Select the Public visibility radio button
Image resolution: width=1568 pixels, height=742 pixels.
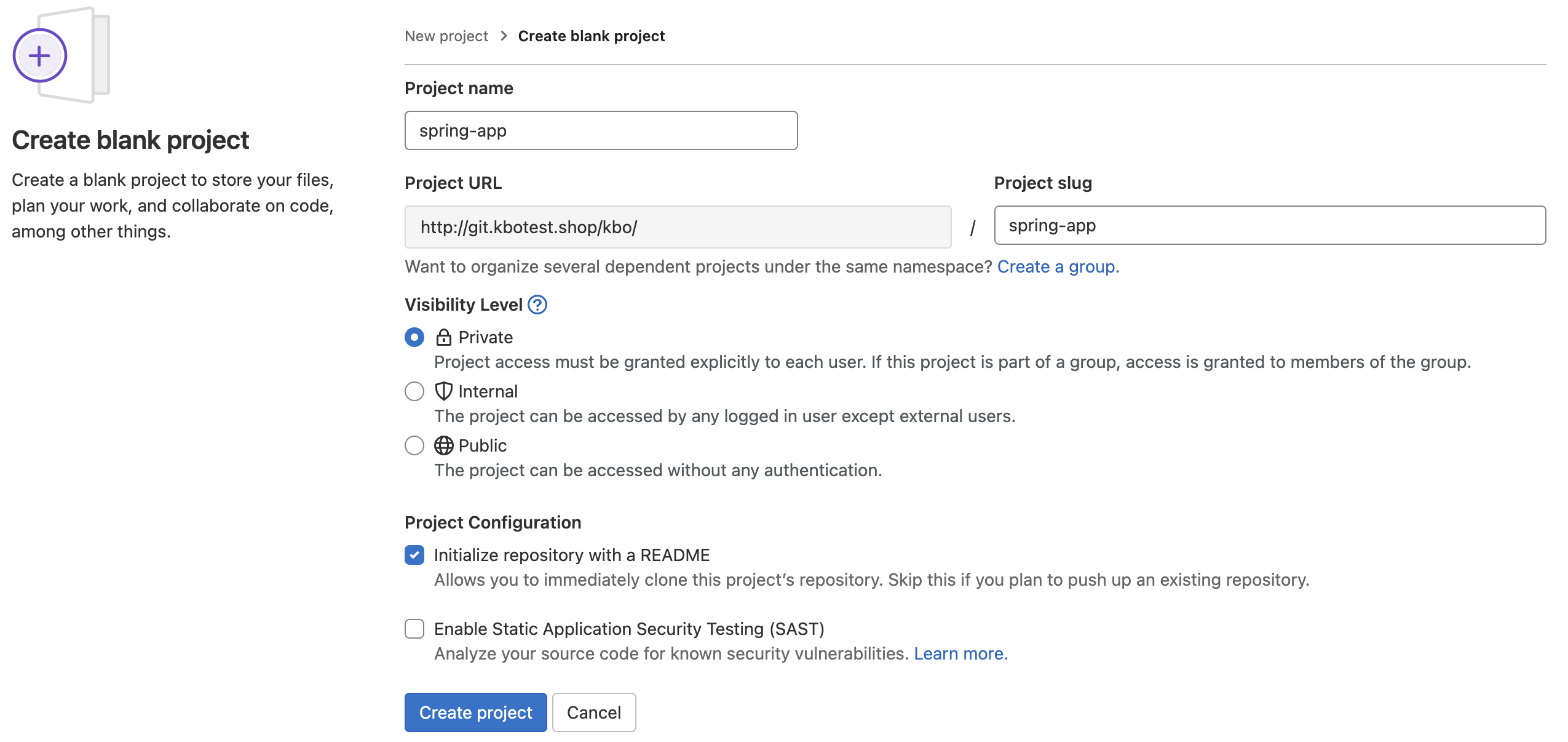pos(414,445)
